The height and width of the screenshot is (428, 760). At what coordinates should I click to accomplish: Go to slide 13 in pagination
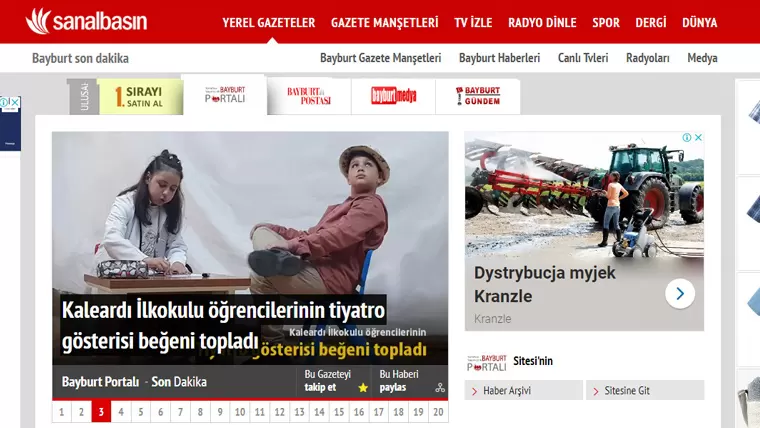[300, 412]
